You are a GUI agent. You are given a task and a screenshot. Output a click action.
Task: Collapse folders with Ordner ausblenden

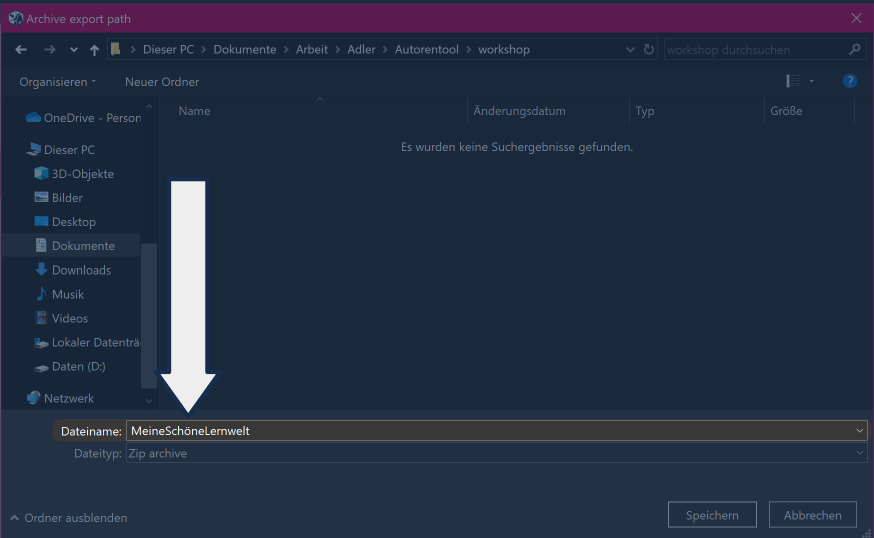(x=69, y=518)
